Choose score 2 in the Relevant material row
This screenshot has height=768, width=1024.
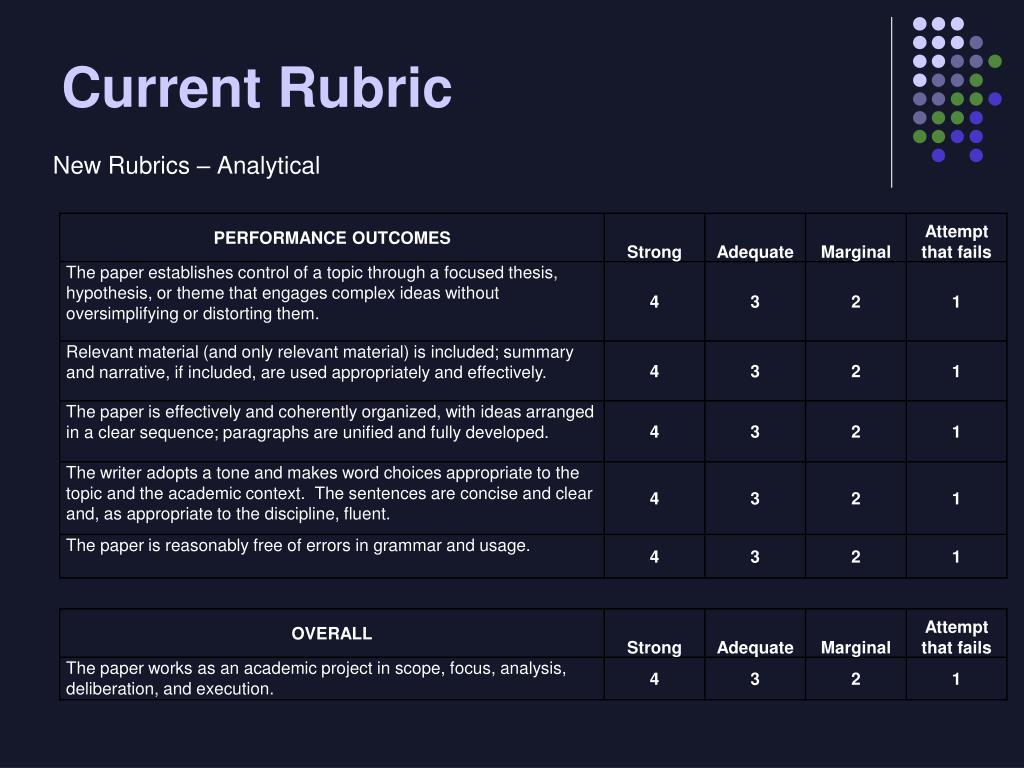(856, 372)
